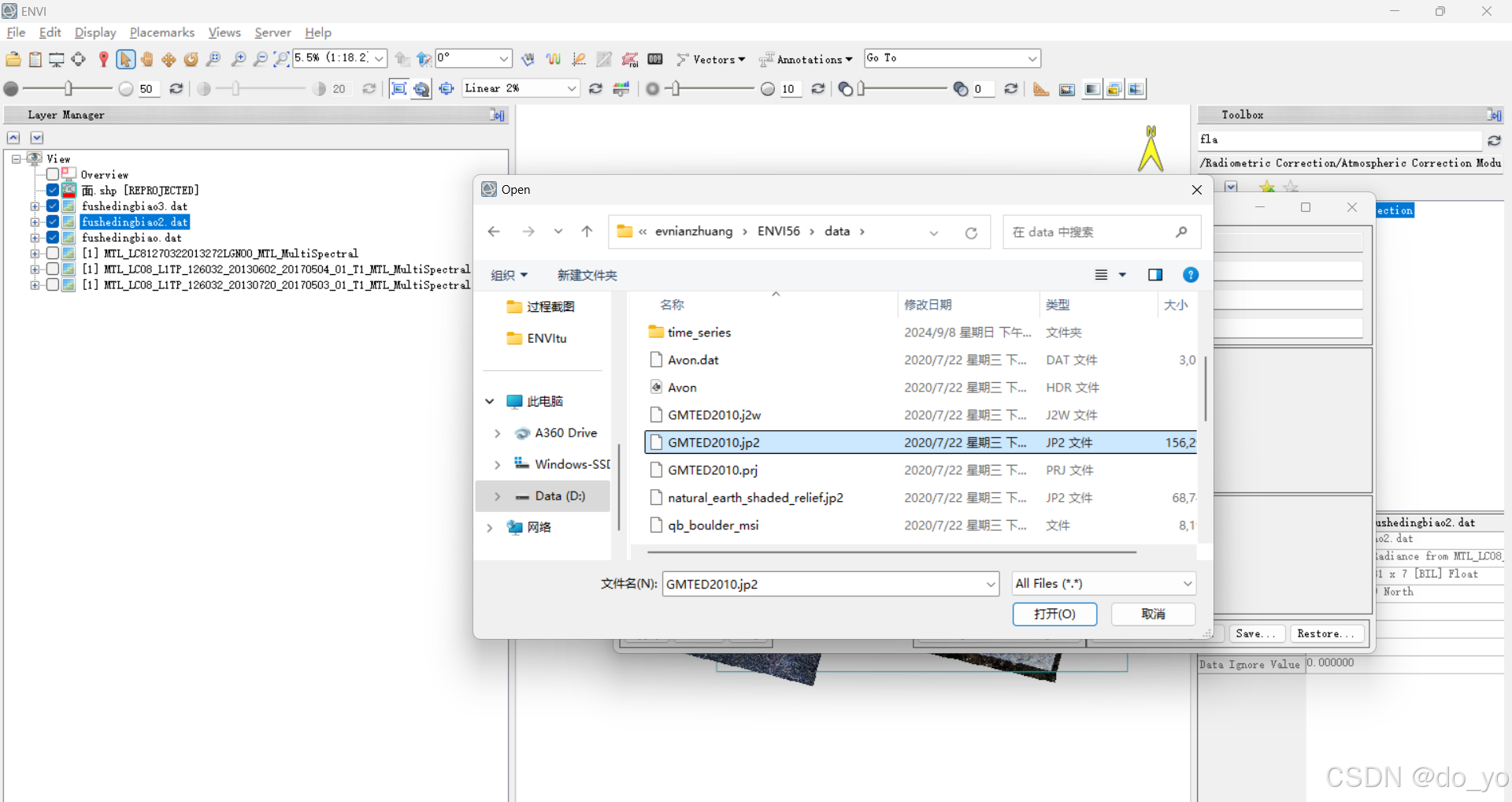
Task: Uncheck the 面.shp [REPROJECTED] layer
Action: 53,190
